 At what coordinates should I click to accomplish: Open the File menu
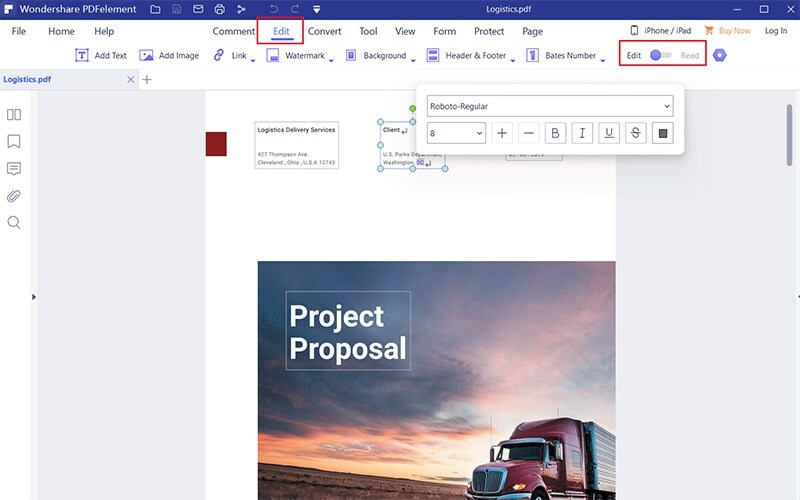pyautogui.click(x=19, y=31)
